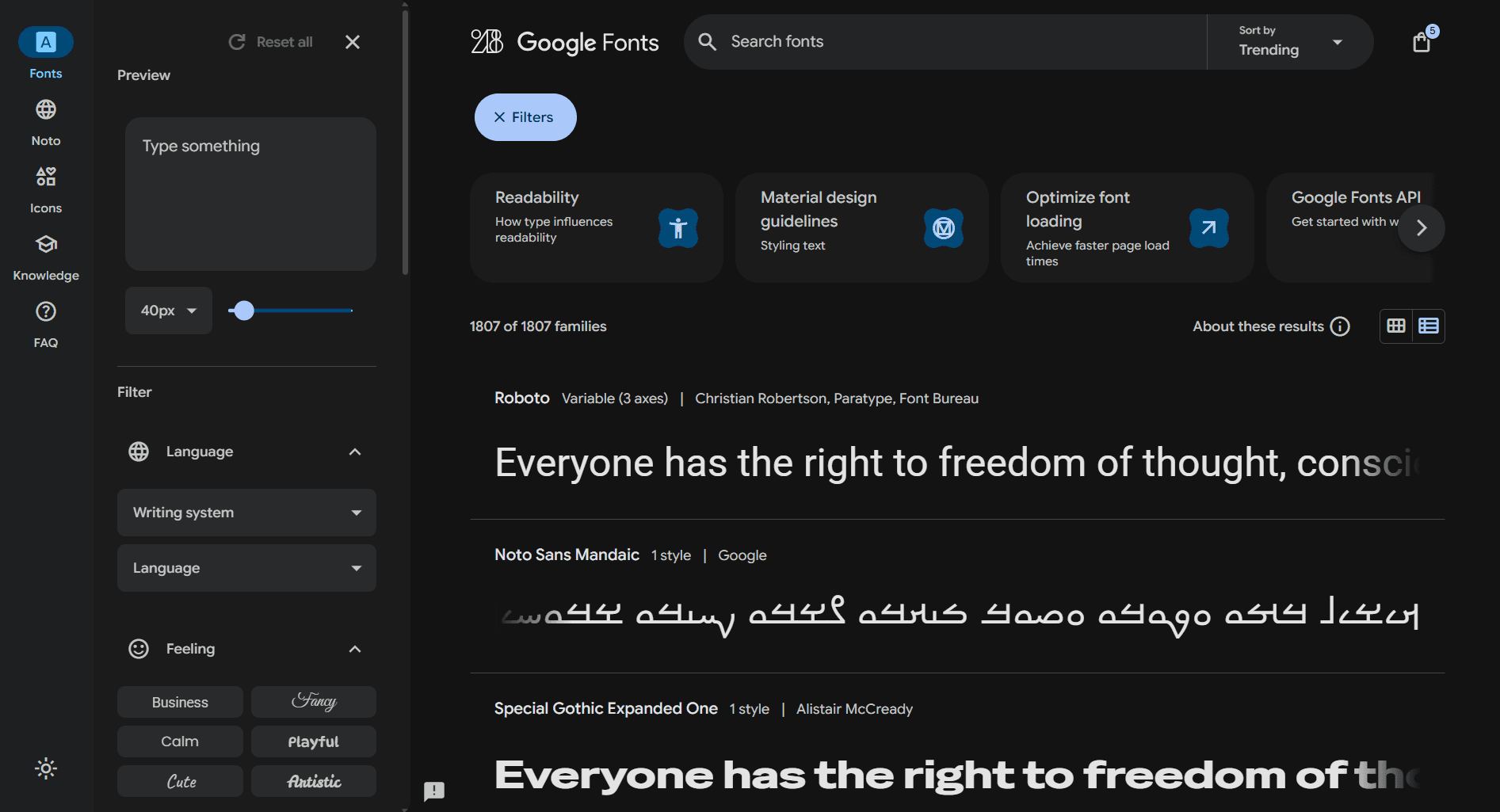
Task: Toggle the Artistic feeling filter
Action: pos(314,781)
